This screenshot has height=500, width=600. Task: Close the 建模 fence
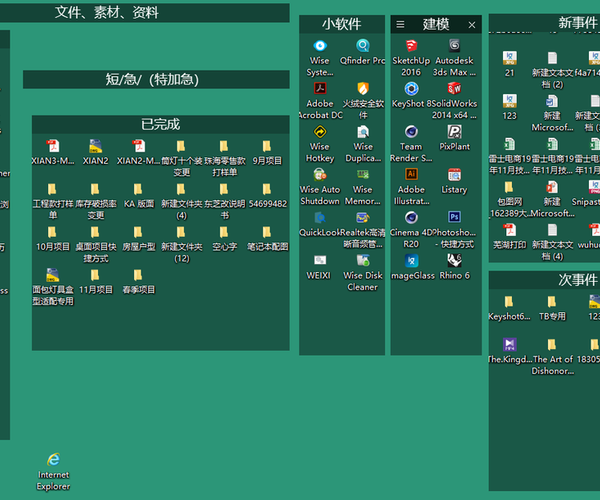[x=472, y=25]
